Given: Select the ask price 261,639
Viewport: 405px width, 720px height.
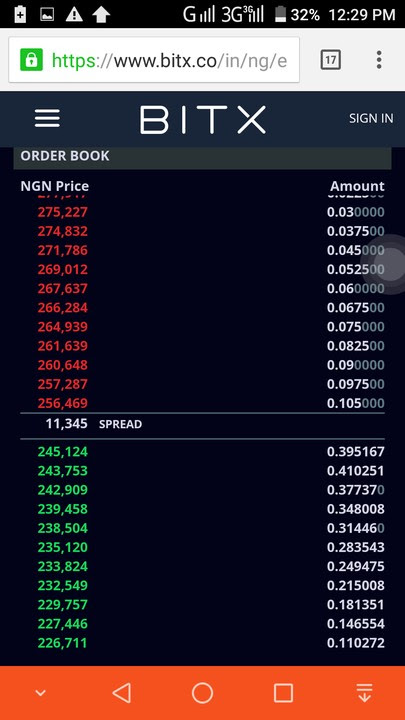Looking at the screenshot, I should click(x=62, y=346).
